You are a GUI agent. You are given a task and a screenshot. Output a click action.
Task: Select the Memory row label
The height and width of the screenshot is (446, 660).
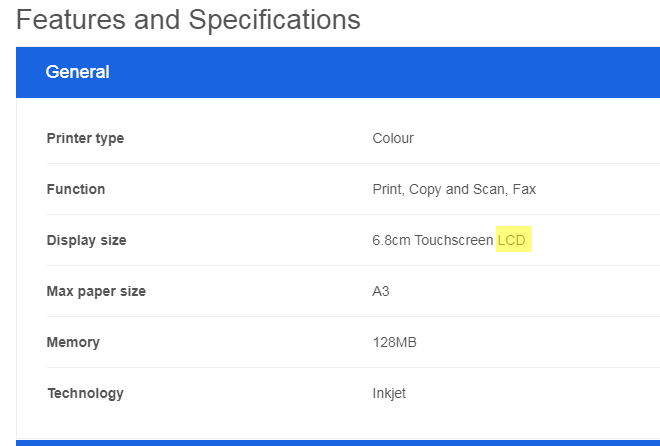73,342
